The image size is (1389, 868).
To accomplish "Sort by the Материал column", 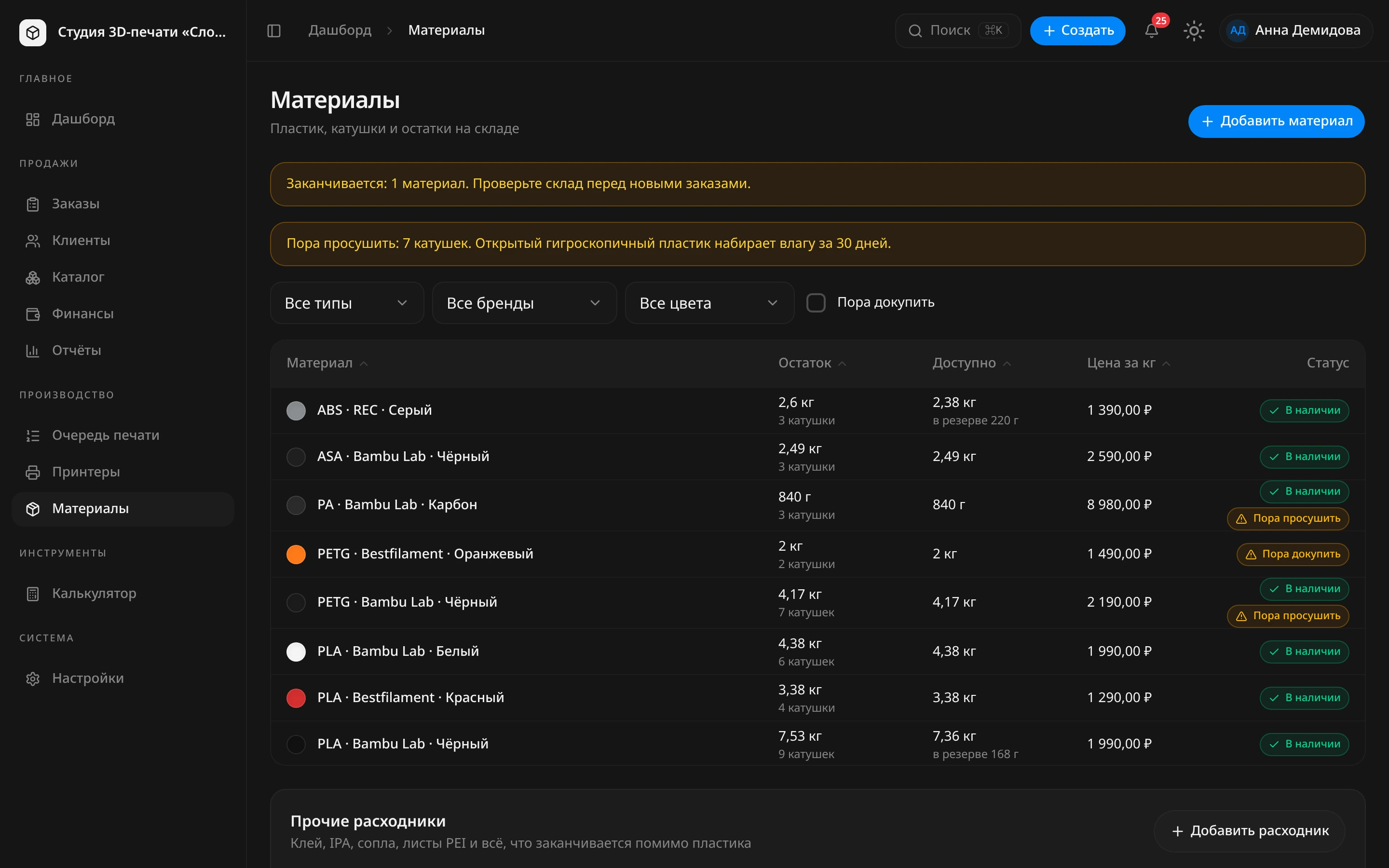I will click(x=327, y=363).
